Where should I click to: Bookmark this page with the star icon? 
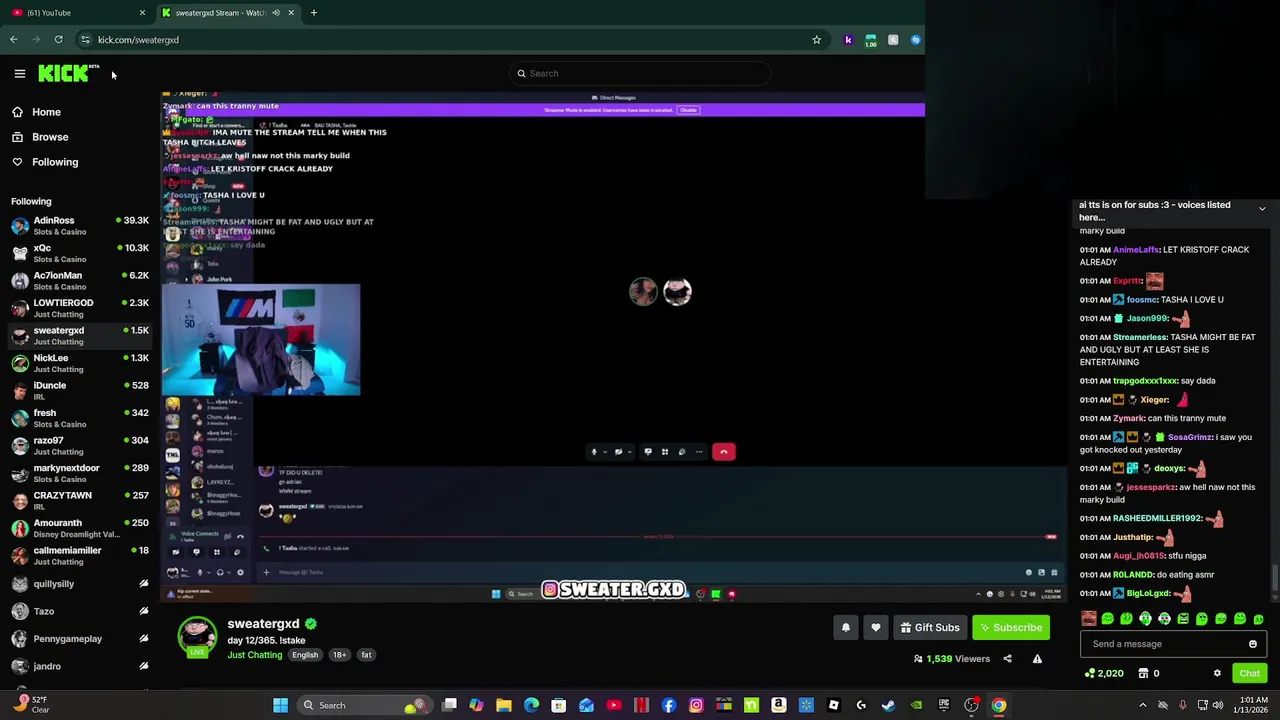816,40
